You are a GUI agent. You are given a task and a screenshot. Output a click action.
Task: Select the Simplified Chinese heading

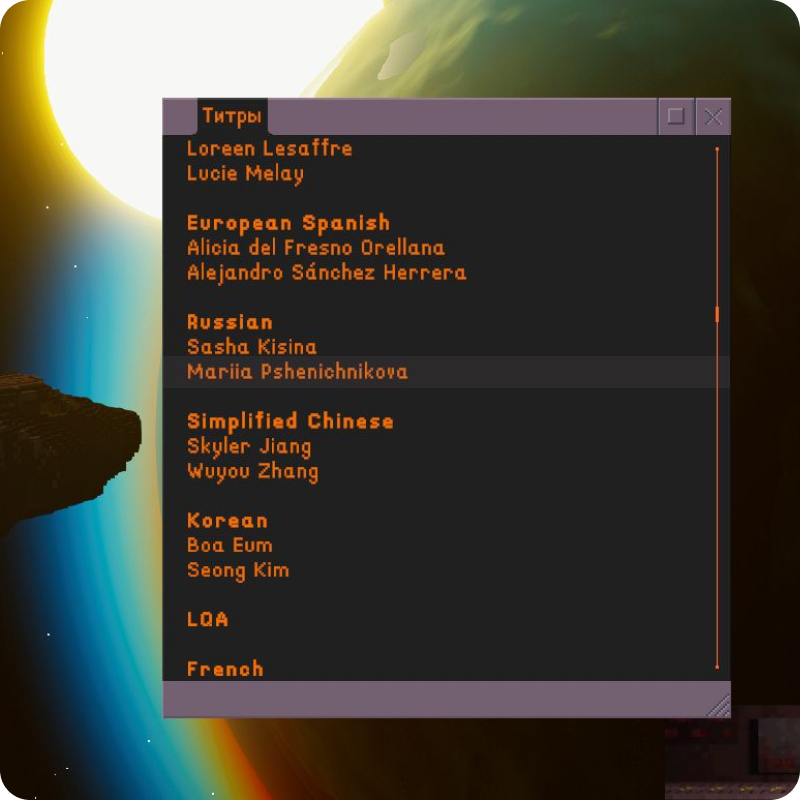290,421
